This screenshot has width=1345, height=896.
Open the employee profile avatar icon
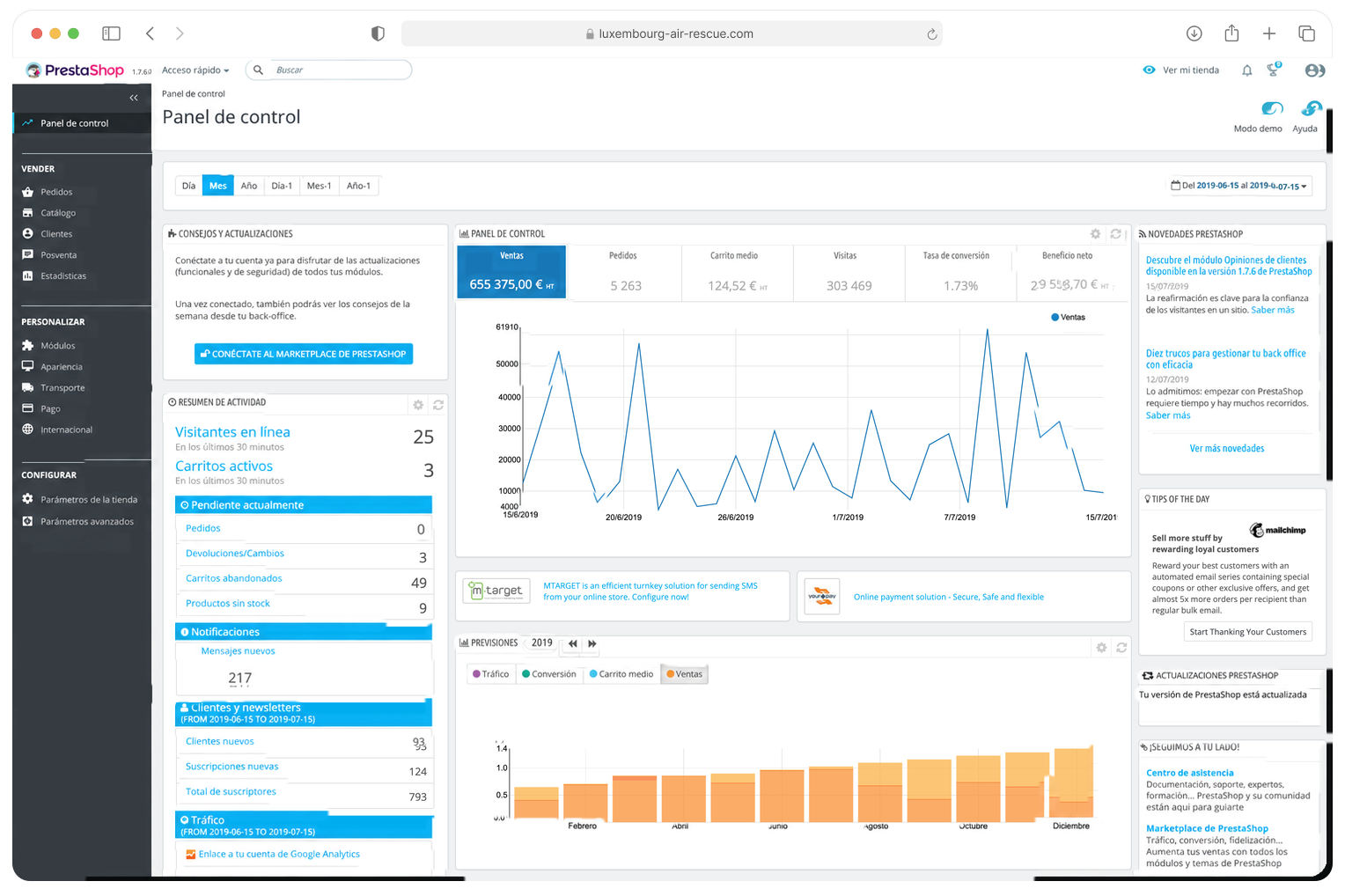1315,70
